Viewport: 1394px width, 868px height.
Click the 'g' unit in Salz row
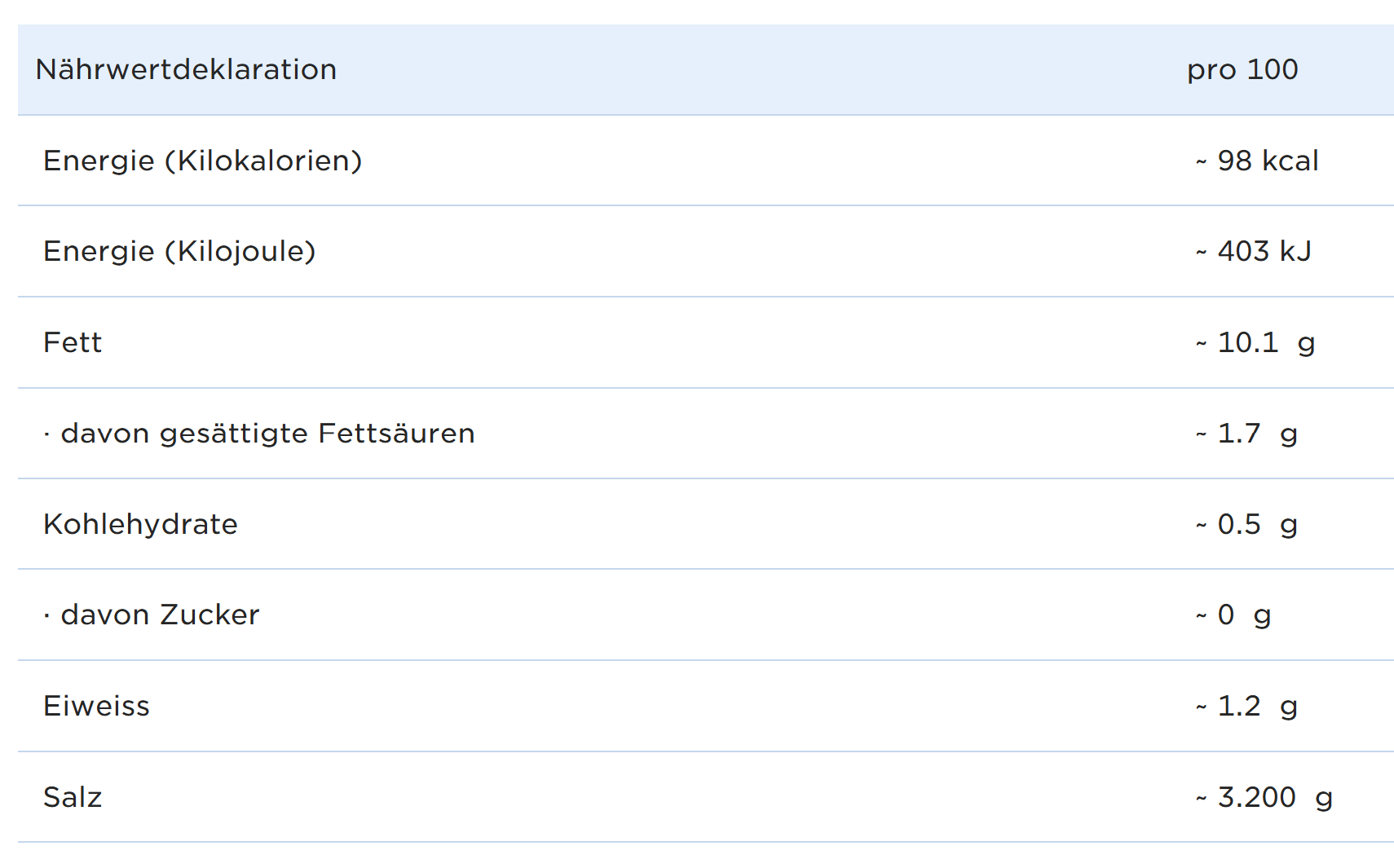(1324, 800)
